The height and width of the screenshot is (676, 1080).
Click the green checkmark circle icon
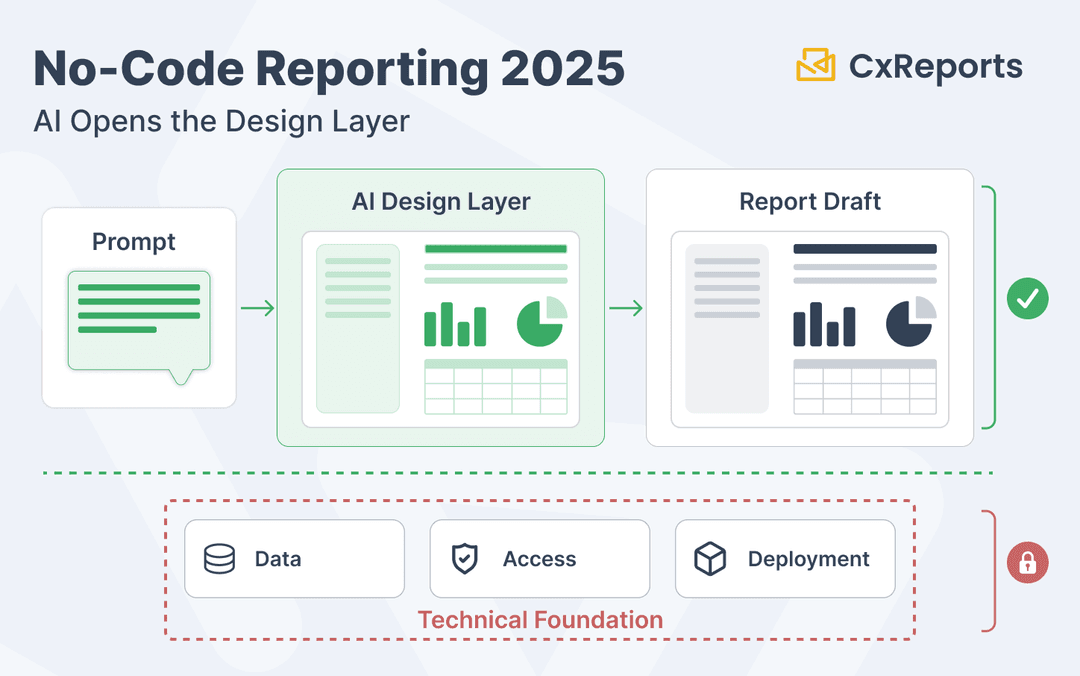click(1028, 298)
